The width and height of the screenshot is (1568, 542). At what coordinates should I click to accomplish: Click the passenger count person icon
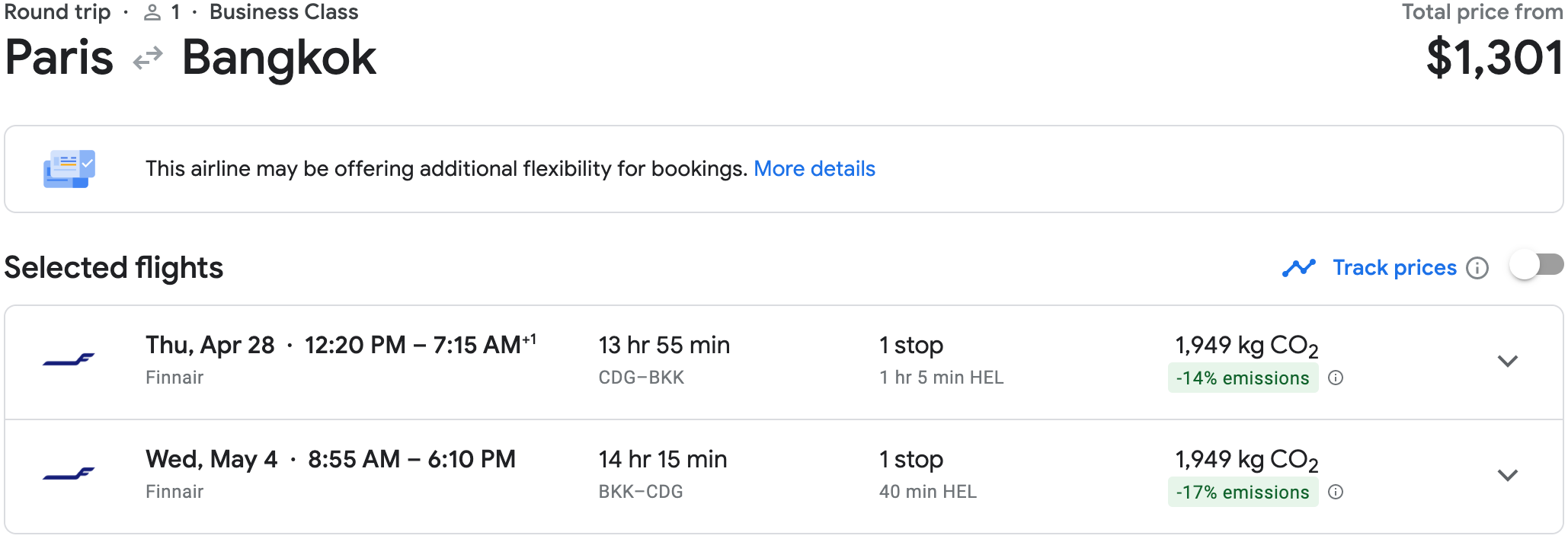click(151, 11)
